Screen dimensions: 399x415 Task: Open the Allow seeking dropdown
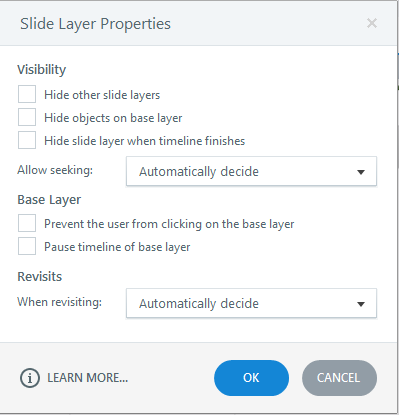click(x=251, y=171)
